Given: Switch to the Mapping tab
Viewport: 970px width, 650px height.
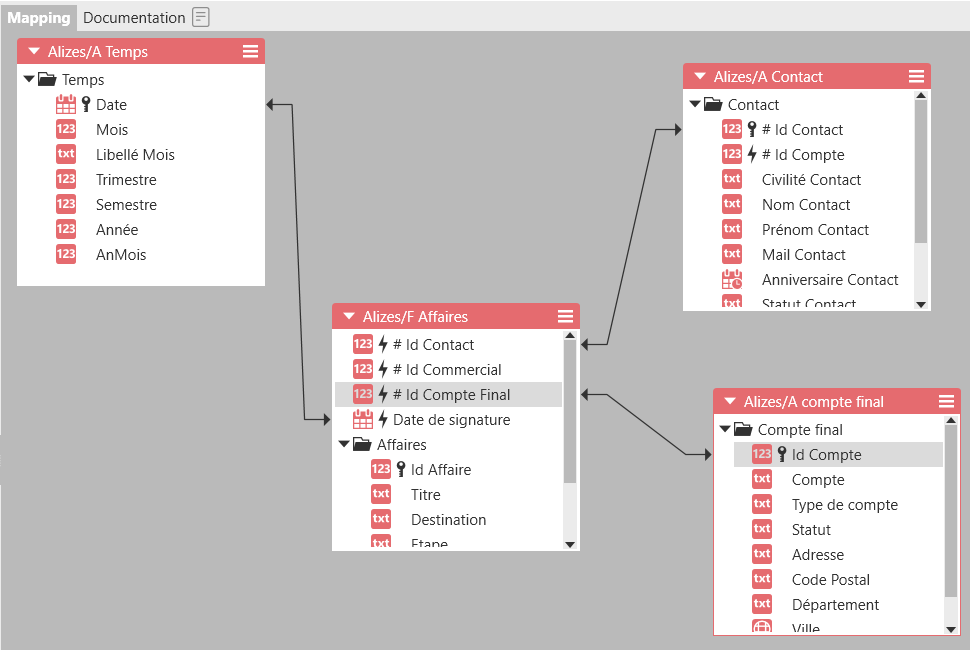Looking at the screenshot, I should pos(39,17).
